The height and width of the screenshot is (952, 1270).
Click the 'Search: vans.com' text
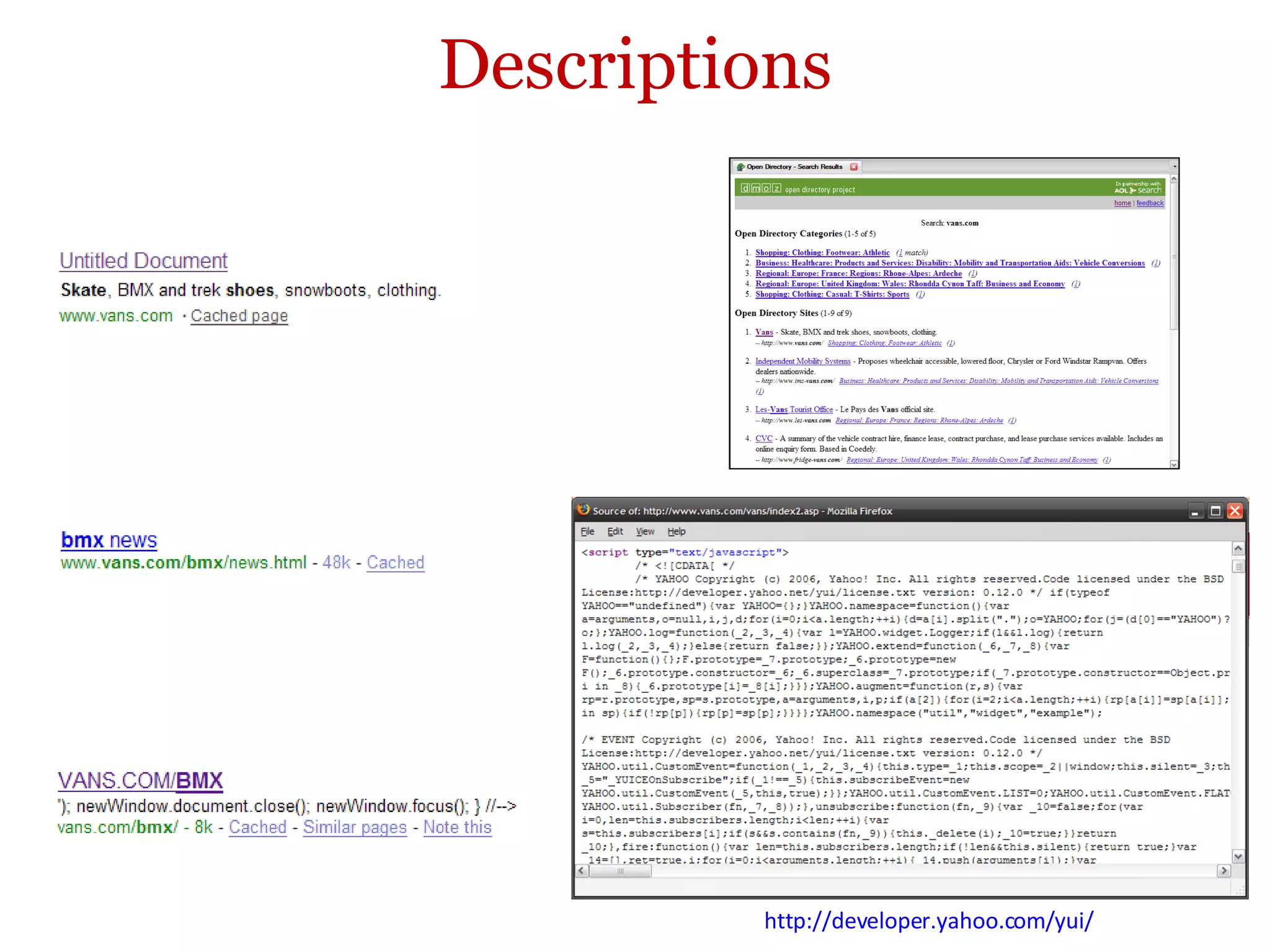click(x=949, y=223)
